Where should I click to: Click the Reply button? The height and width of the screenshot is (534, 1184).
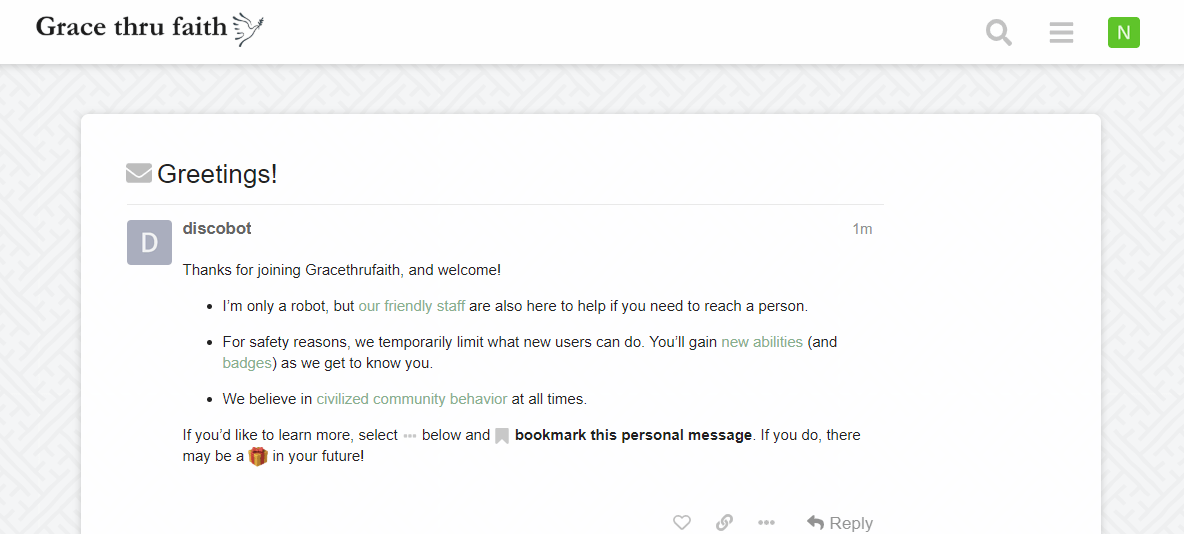(x=840, y=523)
